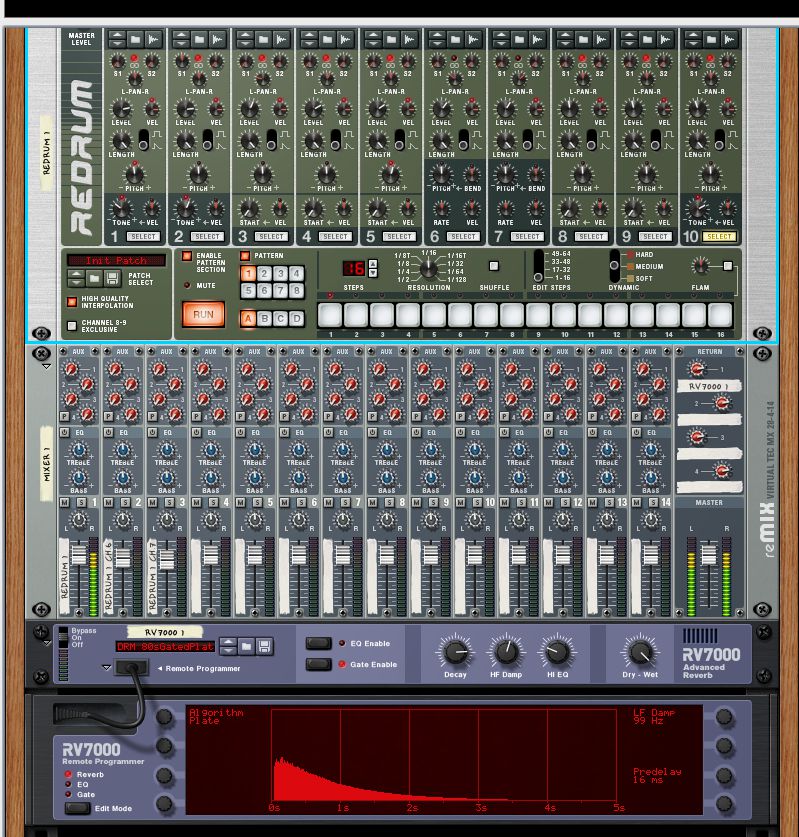Viewport: 799px width, 837px height.
Task: Toggle High Quality Interpolation in Redrum
Action: 72,302
